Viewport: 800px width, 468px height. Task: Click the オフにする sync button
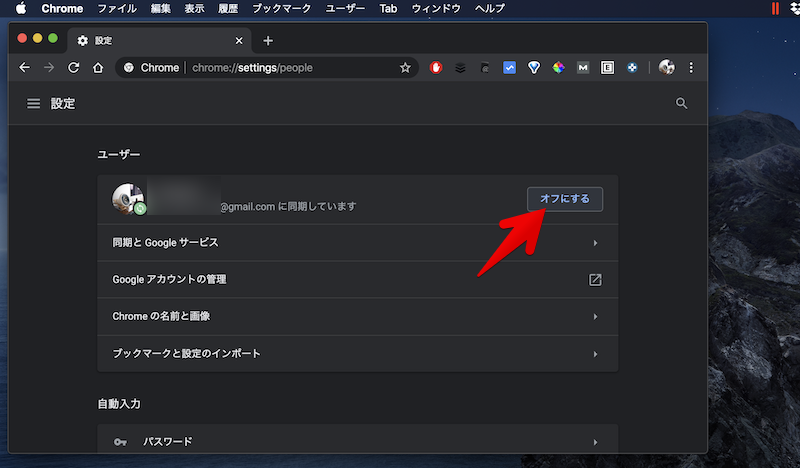click(x=564, y=199)
